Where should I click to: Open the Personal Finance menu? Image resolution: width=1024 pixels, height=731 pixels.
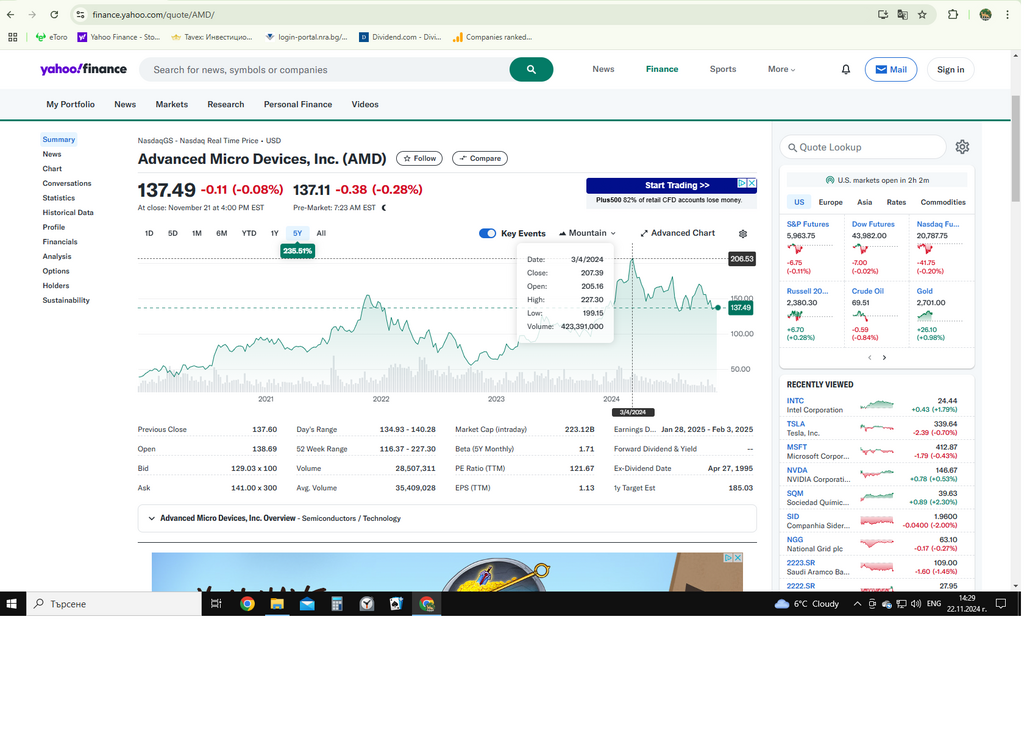click(x=298, y=105)
